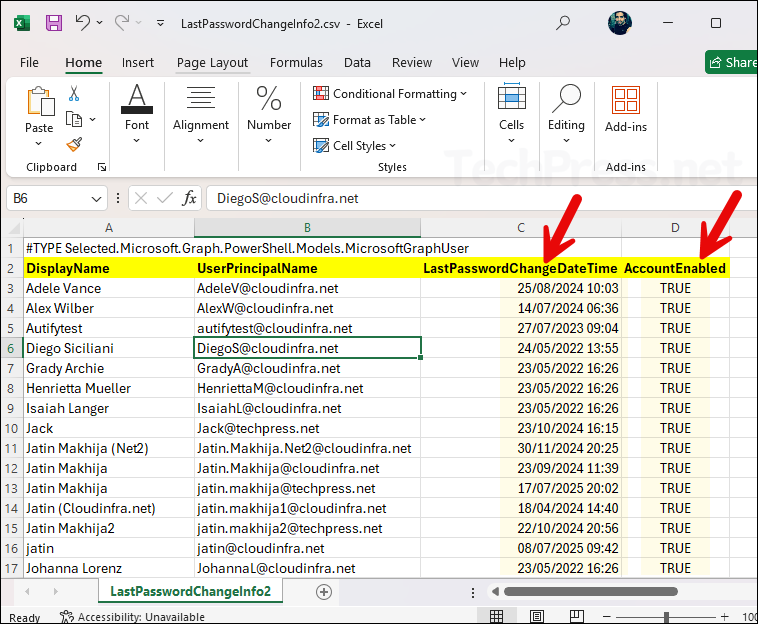Image resolution: width=758 pixels, height=624 pixels.
Task: Click the Insert Function fx icon
Action: click(x=189, y=198)
